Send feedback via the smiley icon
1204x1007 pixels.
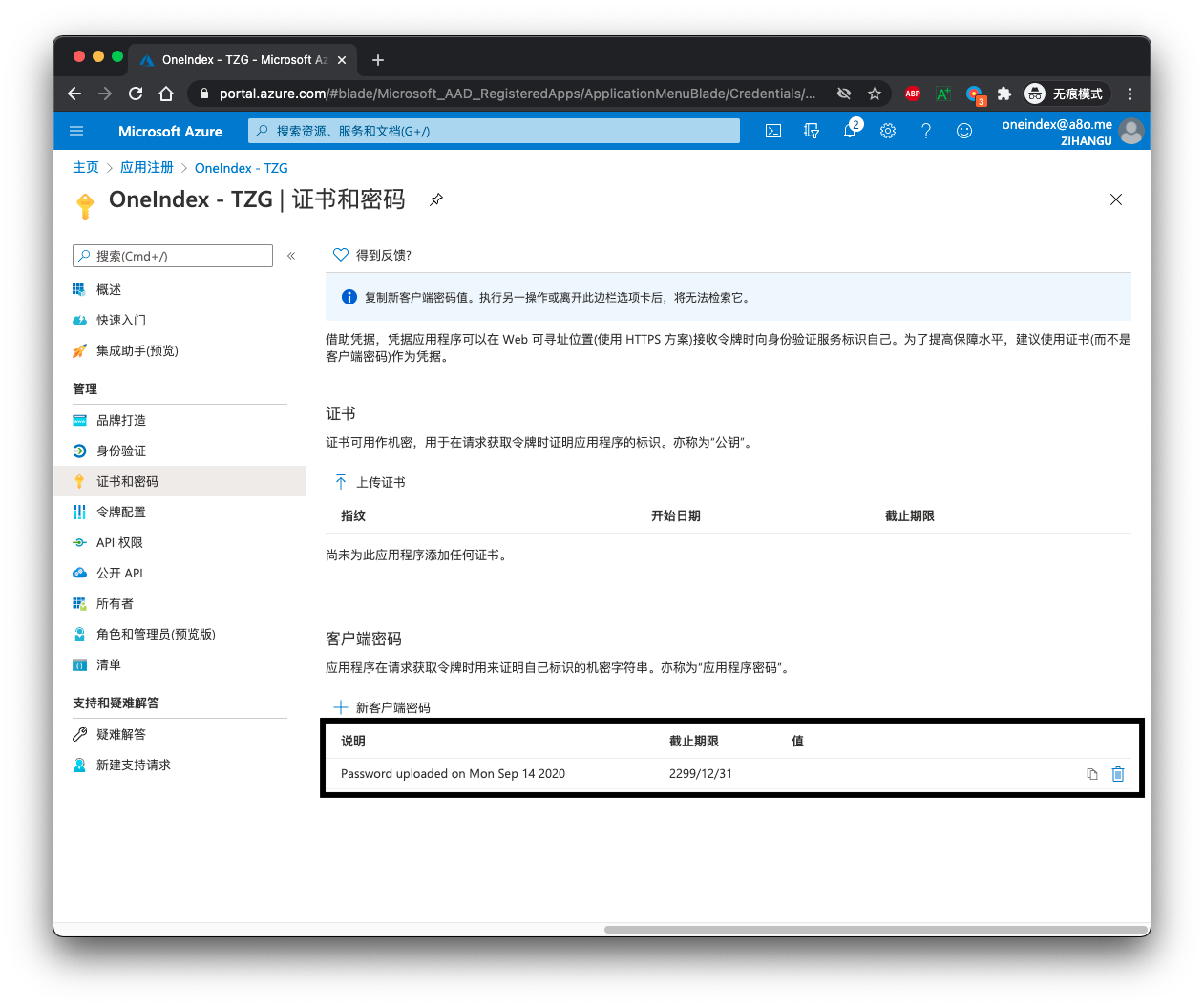(964, 131)
